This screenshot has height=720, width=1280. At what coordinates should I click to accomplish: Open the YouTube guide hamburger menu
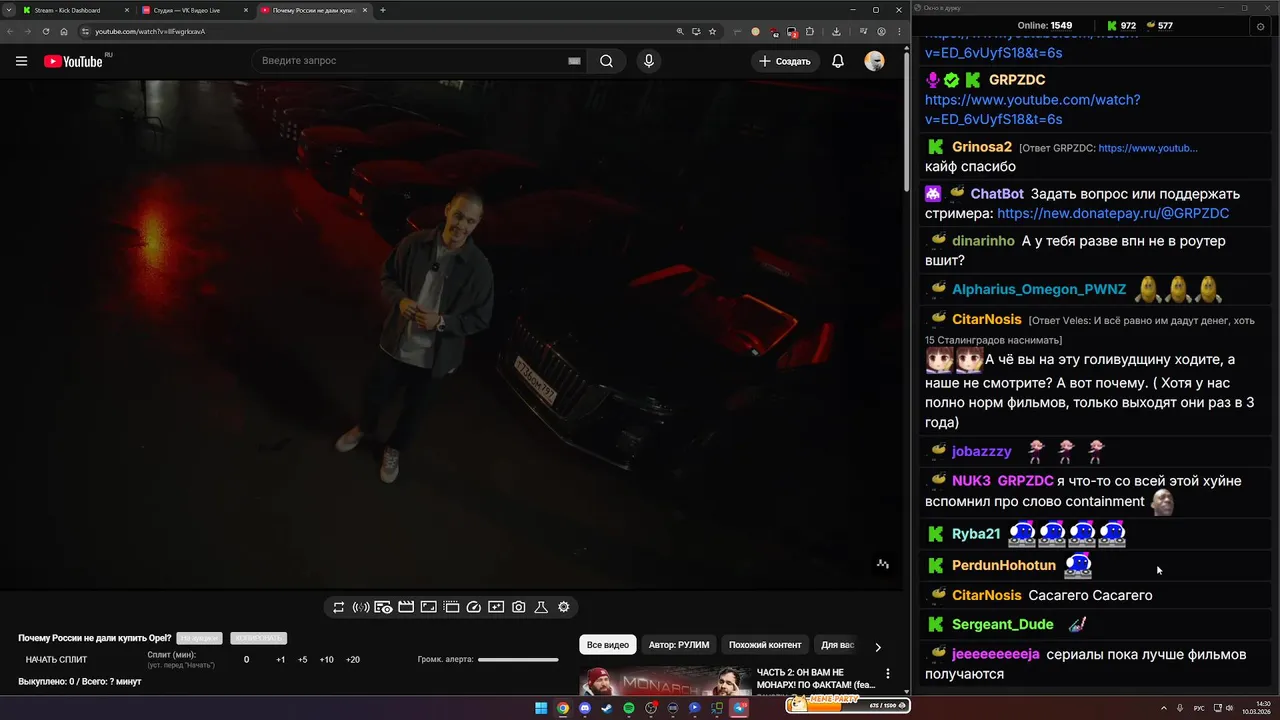click(x=21, y=61)
